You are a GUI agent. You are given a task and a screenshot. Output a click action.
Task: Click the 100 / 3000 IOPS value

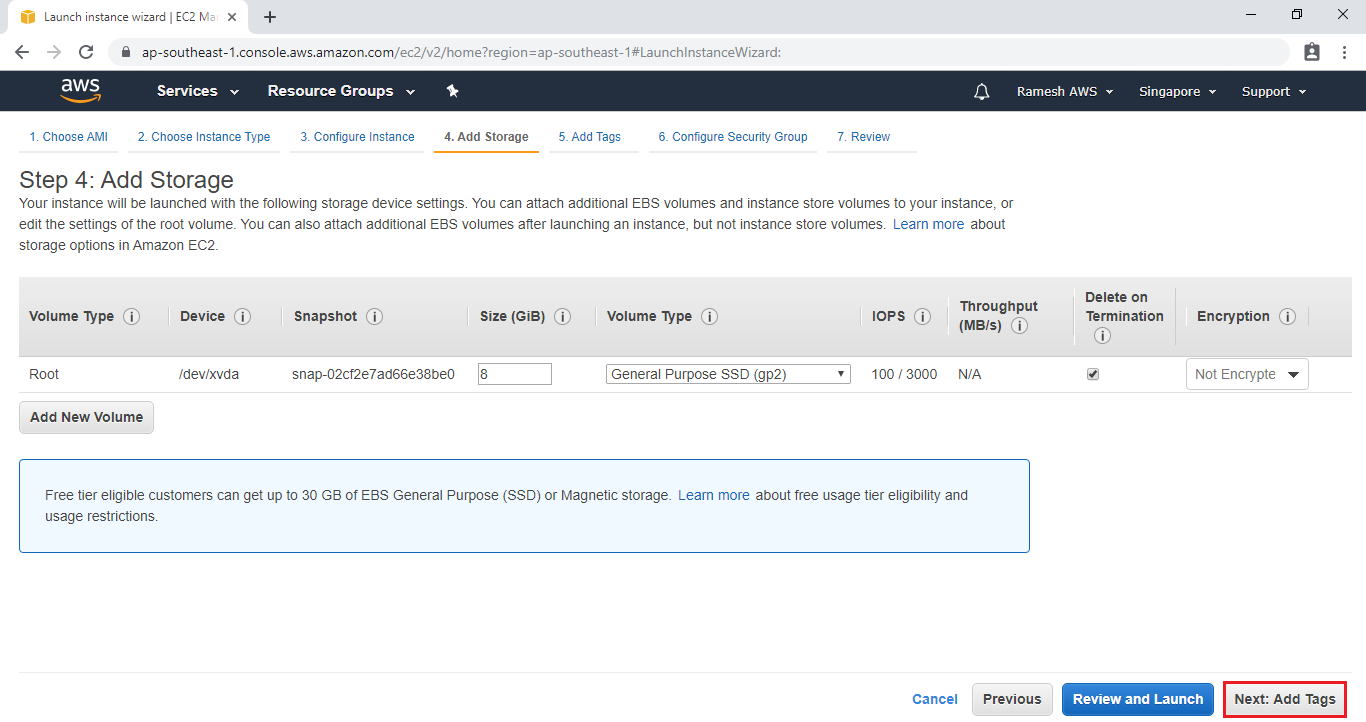click(x=904, y=374)
